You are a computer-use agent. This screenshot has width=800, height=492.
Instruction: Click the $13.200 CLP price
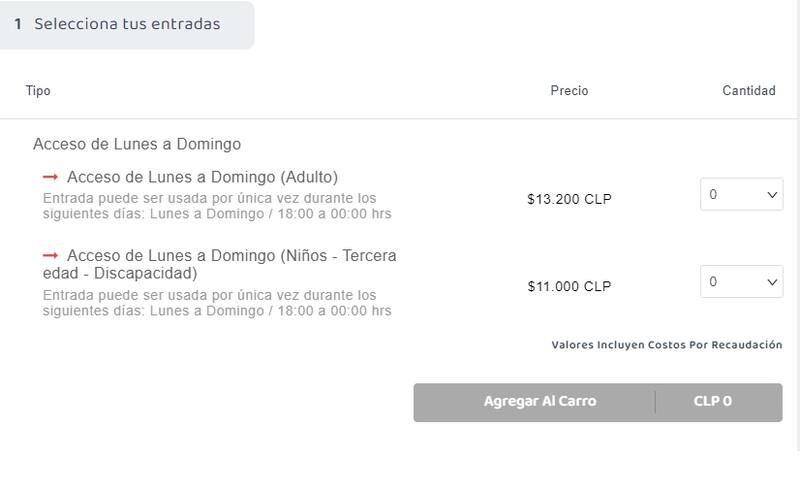point(569,199)
